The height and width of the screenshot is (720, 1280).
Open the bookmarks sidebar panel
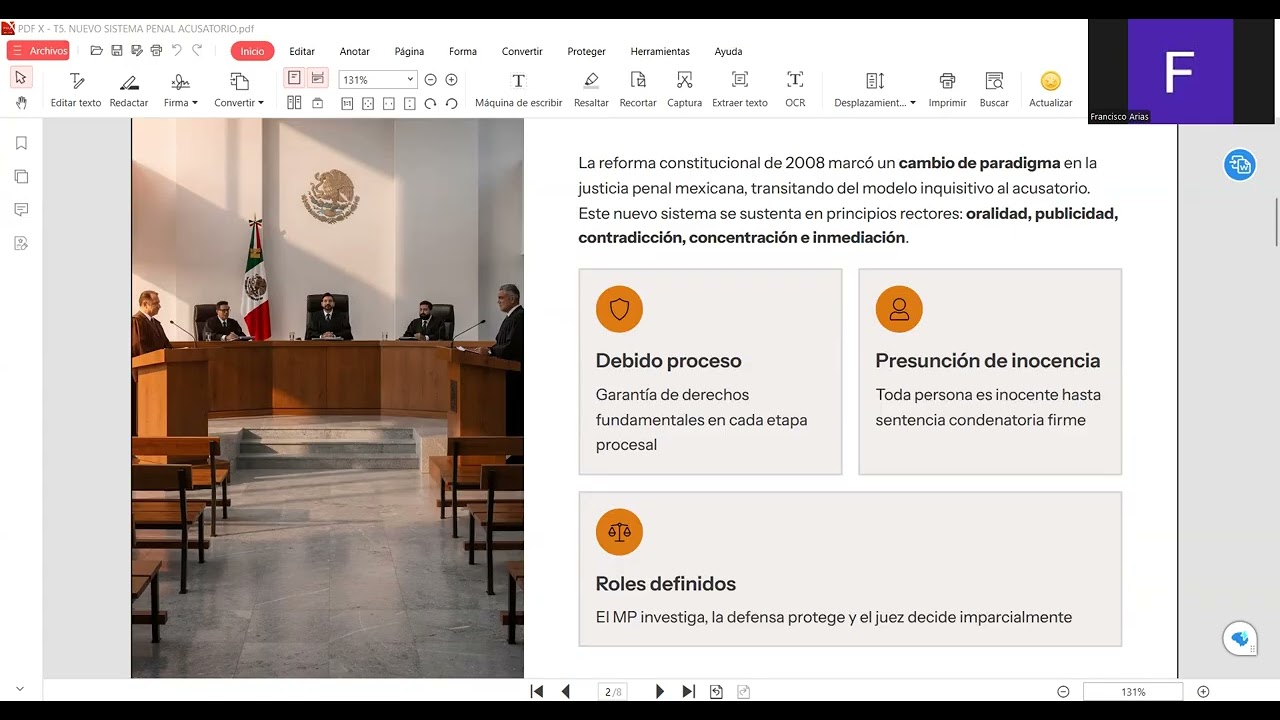click(21, 143)
